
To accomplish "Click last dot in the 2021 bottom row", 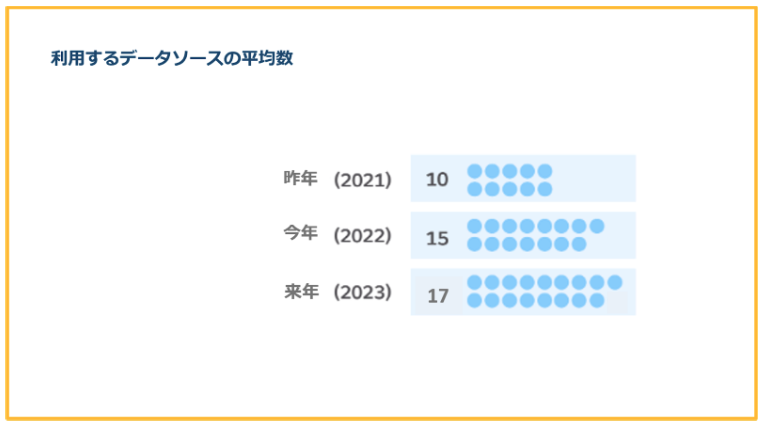I will tap(545, 189).
